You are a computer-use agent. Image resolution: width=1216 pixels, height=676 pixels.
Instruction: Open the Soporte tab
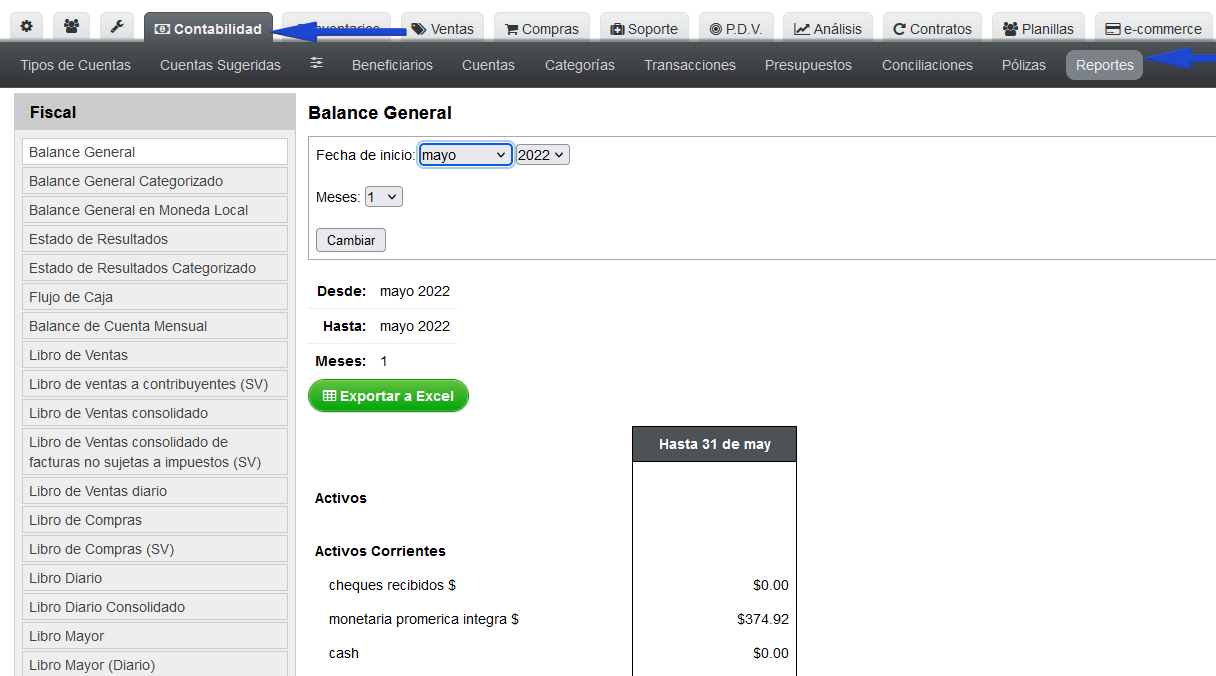coord(644,29)
